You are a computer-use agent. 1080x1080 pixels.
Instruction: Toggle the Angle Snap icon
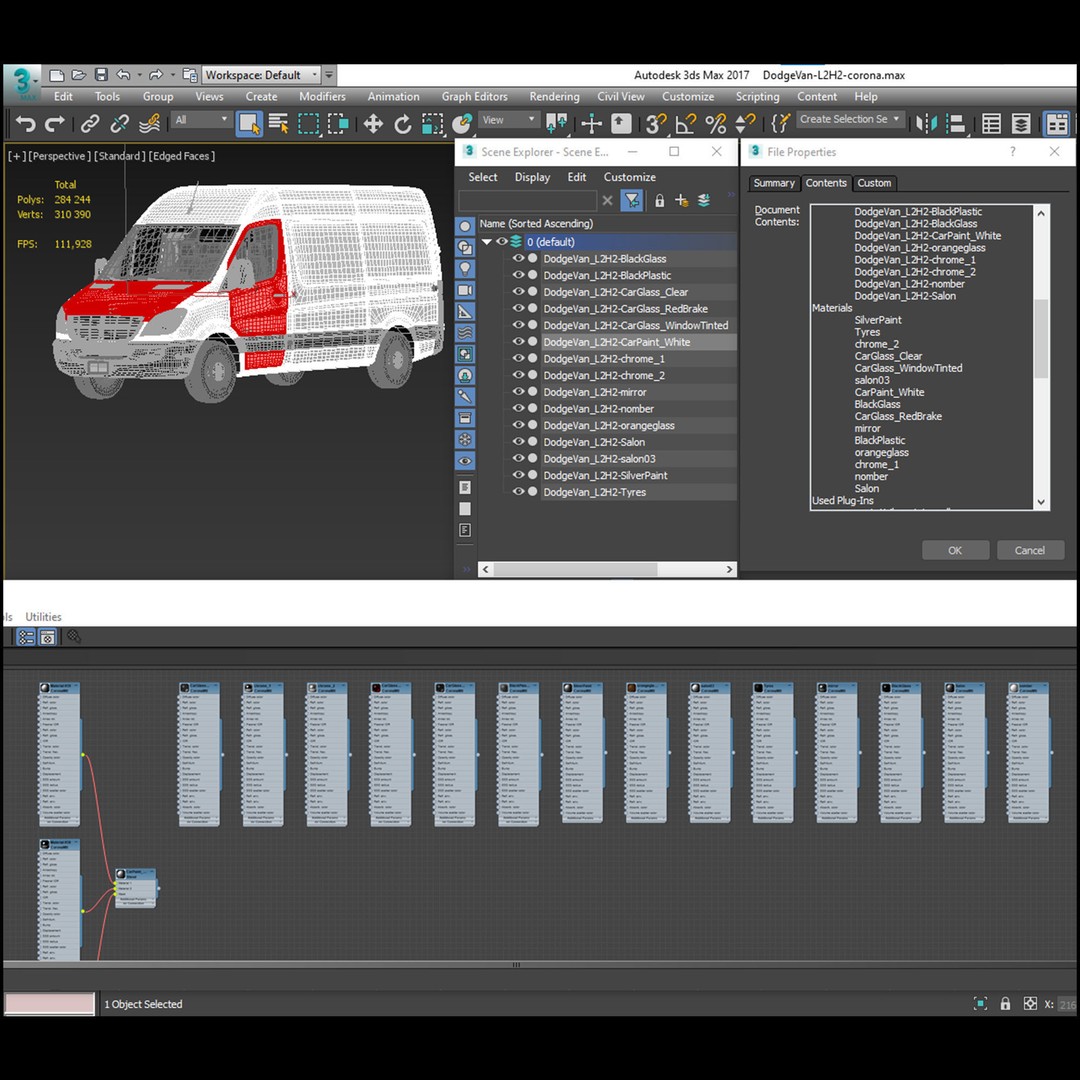tap(685, 124)
